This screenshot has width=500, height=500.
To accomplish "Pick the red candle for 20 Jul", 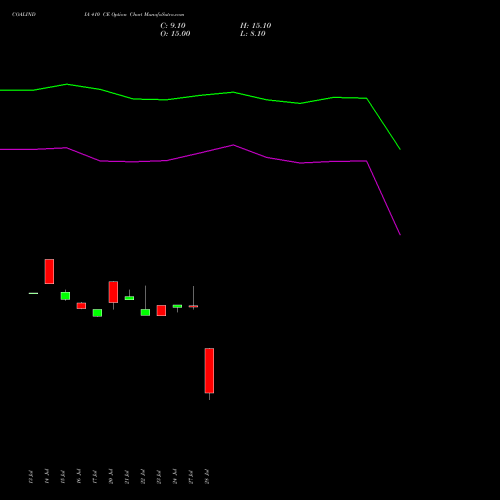I will (x=113, y=292).
